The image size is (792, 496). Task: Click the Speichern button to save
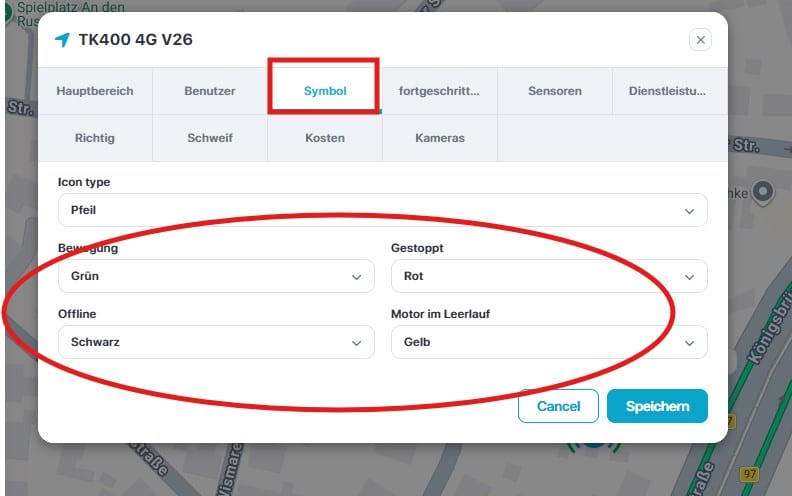pyautogui.click(x=656, y=406)
